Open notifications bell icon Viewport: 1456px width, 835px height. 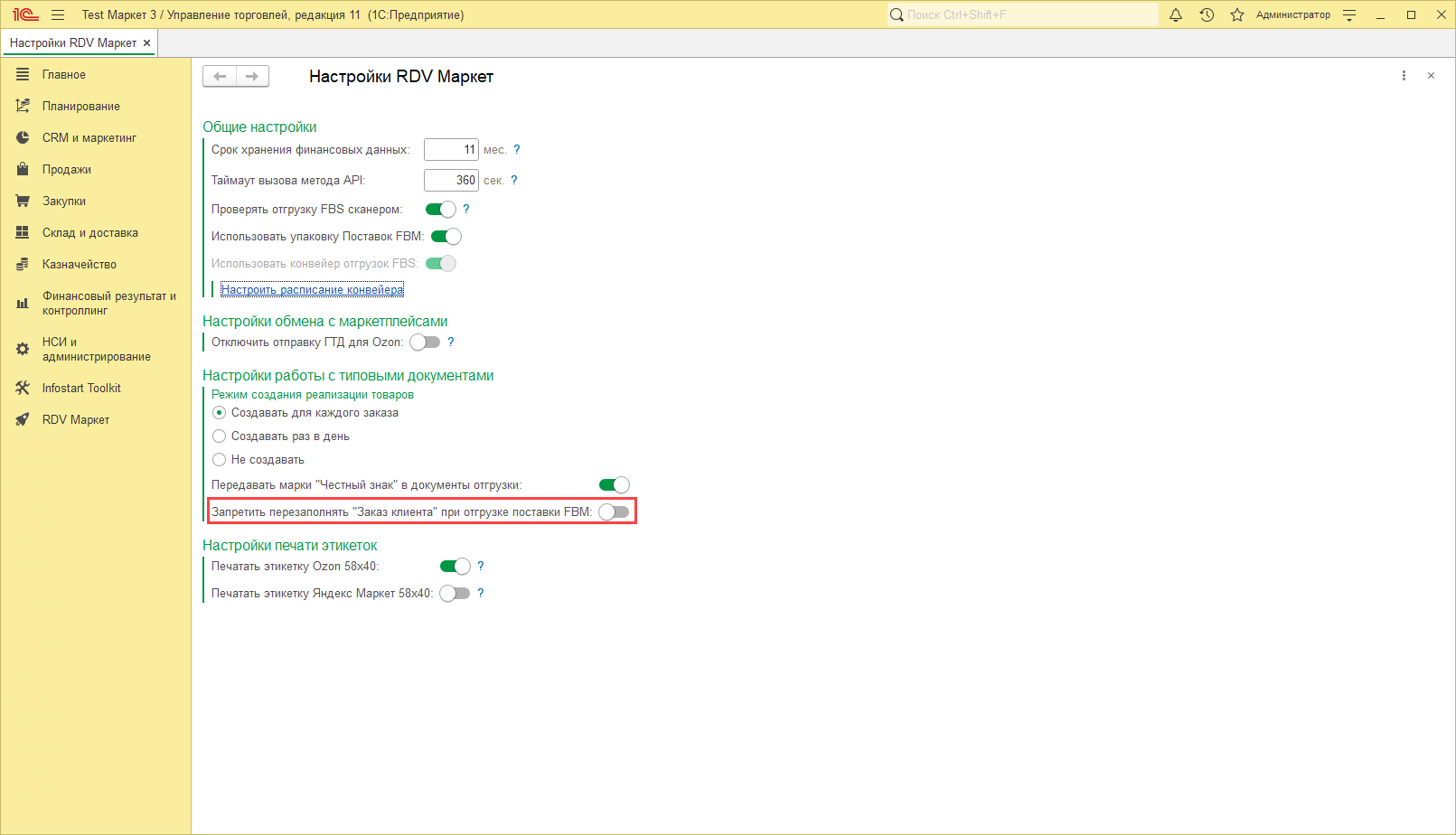[x=1176, y=14]
